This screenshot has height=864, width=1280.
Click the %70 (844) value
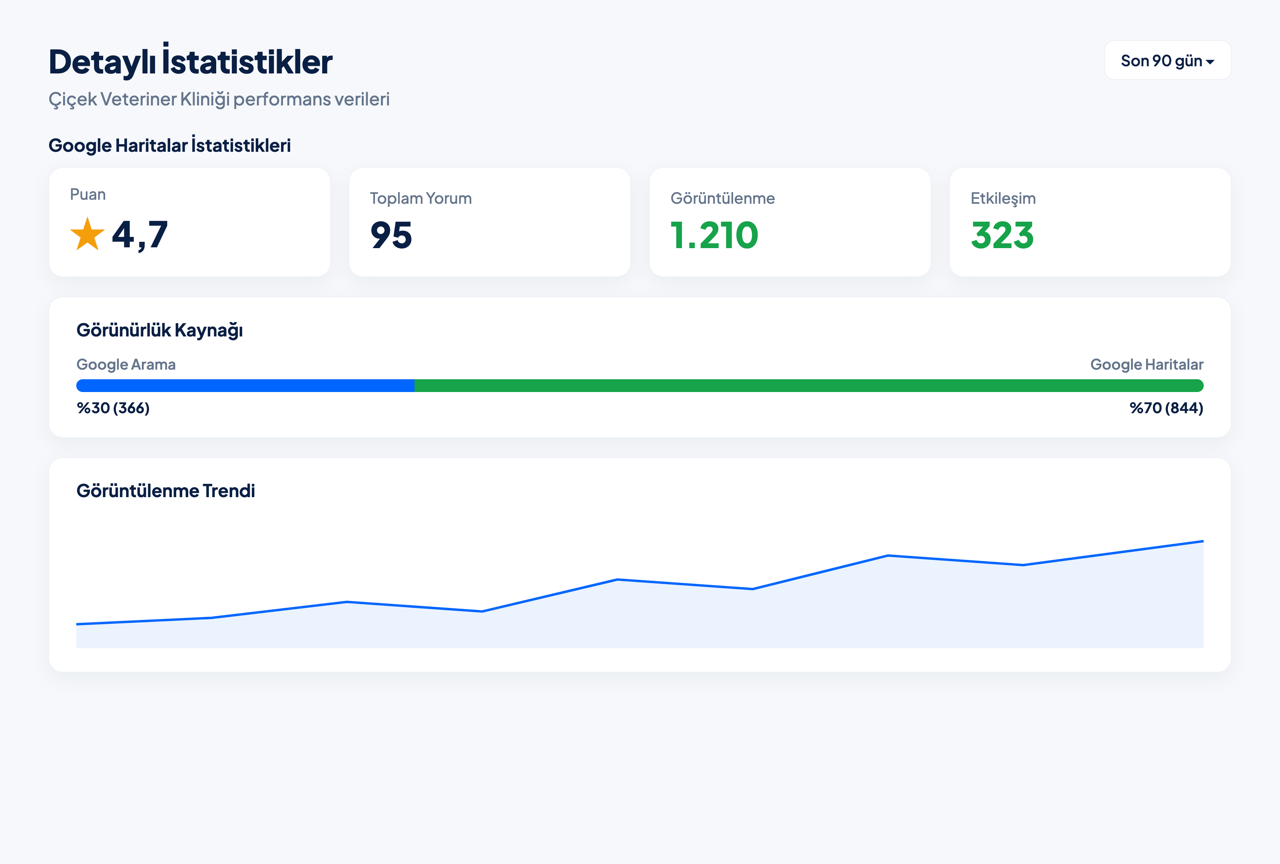1167,408
